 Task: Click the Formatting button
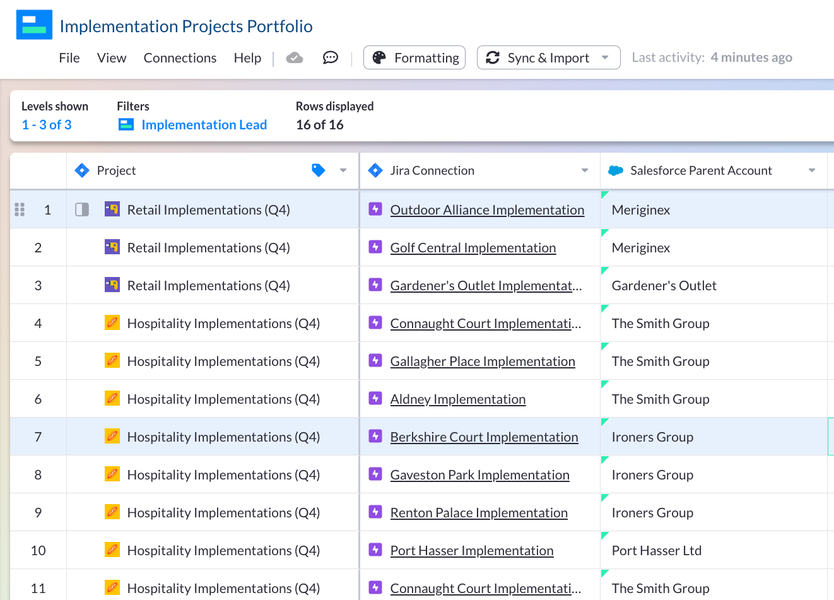coord(414,57)
